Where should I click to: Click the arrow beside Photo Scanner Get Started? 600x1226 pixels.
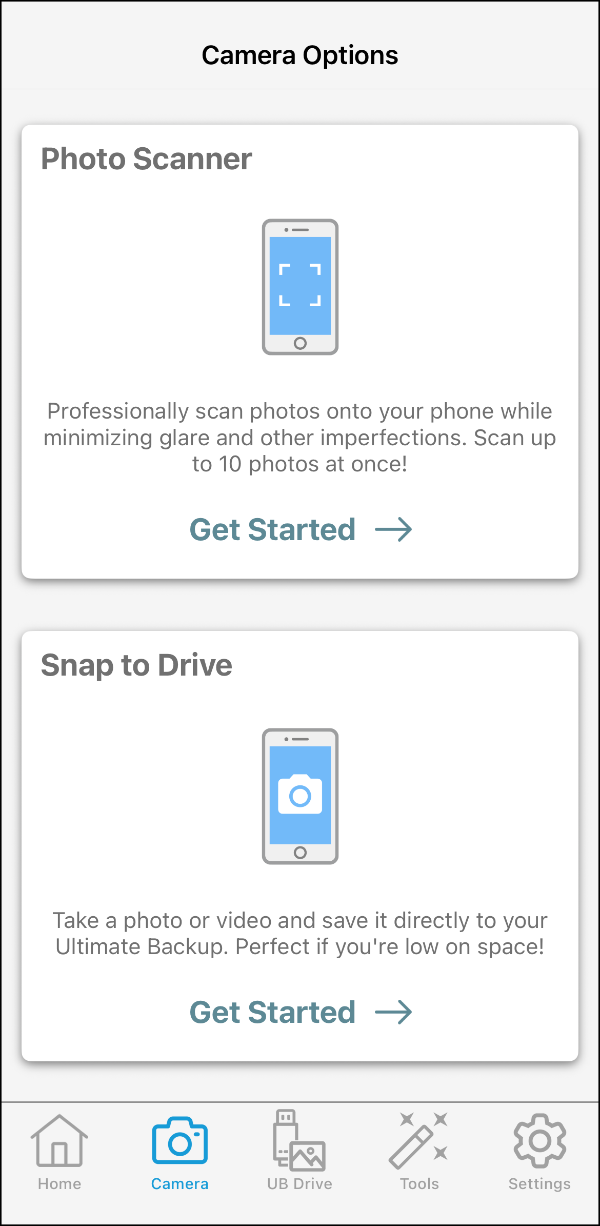tap(394, 530)
